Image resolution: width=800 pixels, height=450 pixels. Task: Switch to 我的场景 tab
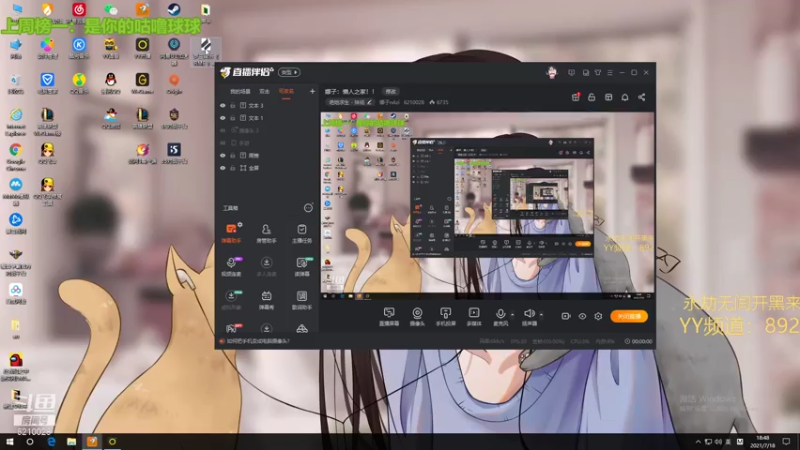[x=240, y=91]
